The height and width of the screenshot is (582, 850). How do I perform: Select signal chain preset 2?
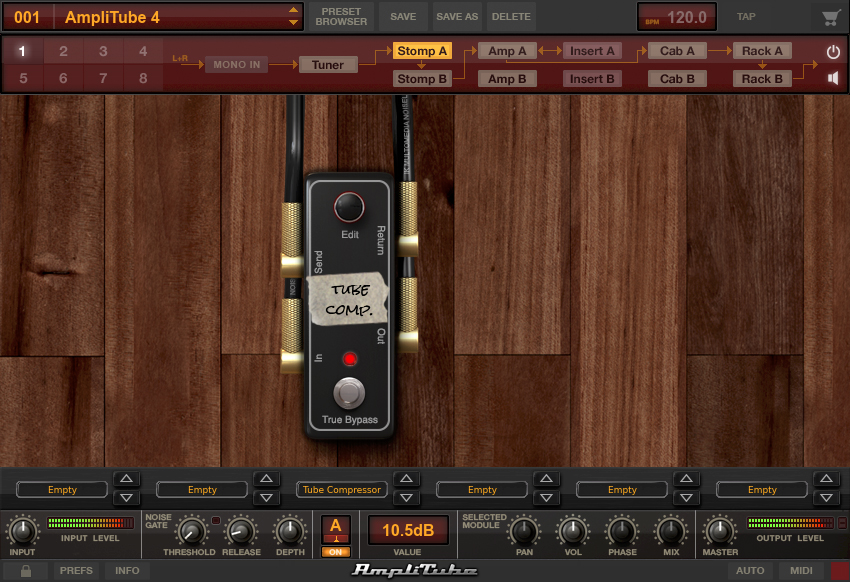point(63,51)
